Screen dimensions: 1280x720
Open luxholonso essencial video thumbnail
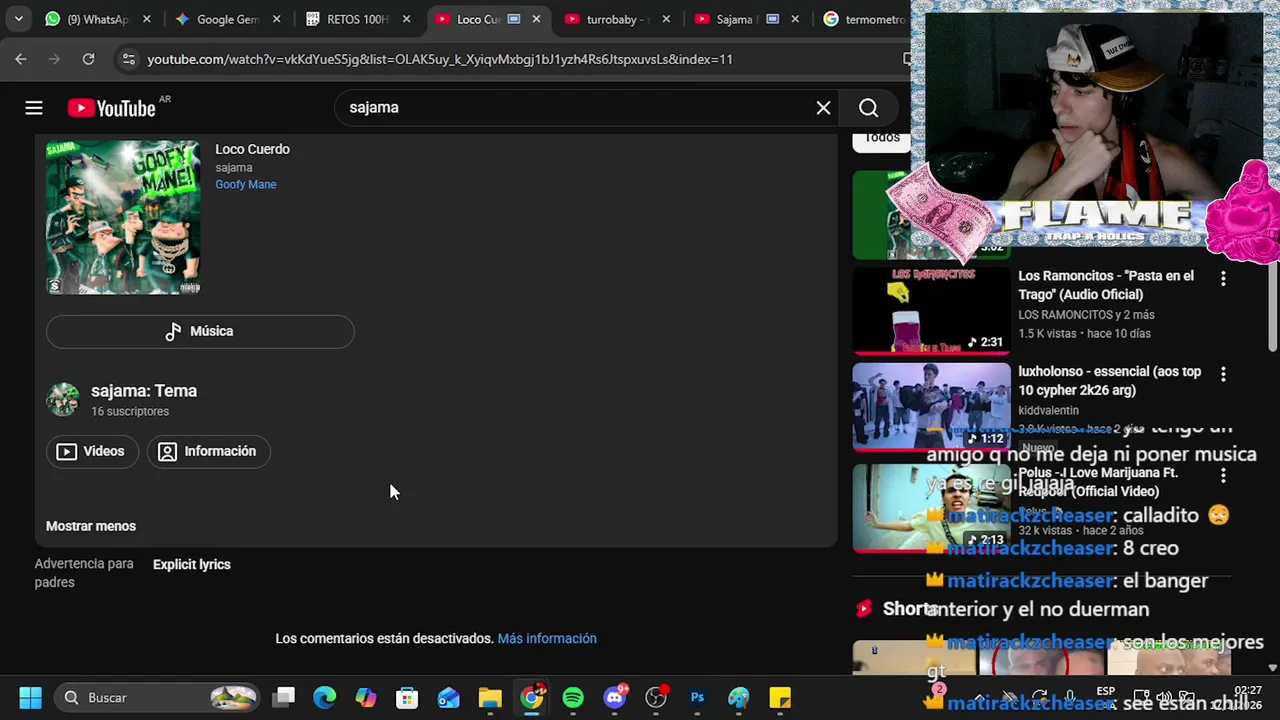pos(931,407)
